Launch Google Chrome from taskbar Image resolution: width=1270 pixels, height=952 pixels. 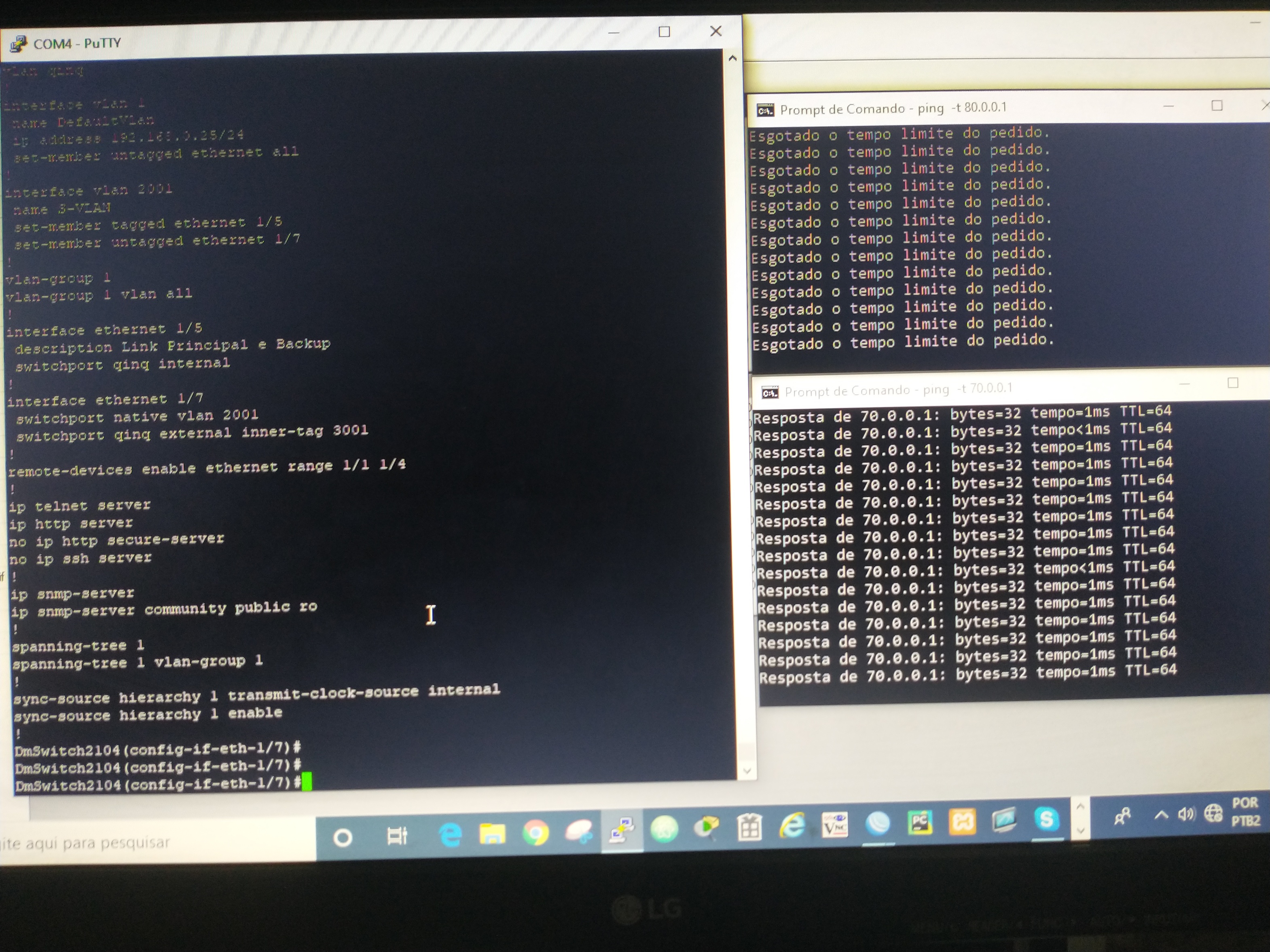pyautogui.click(x=536, y=833)
